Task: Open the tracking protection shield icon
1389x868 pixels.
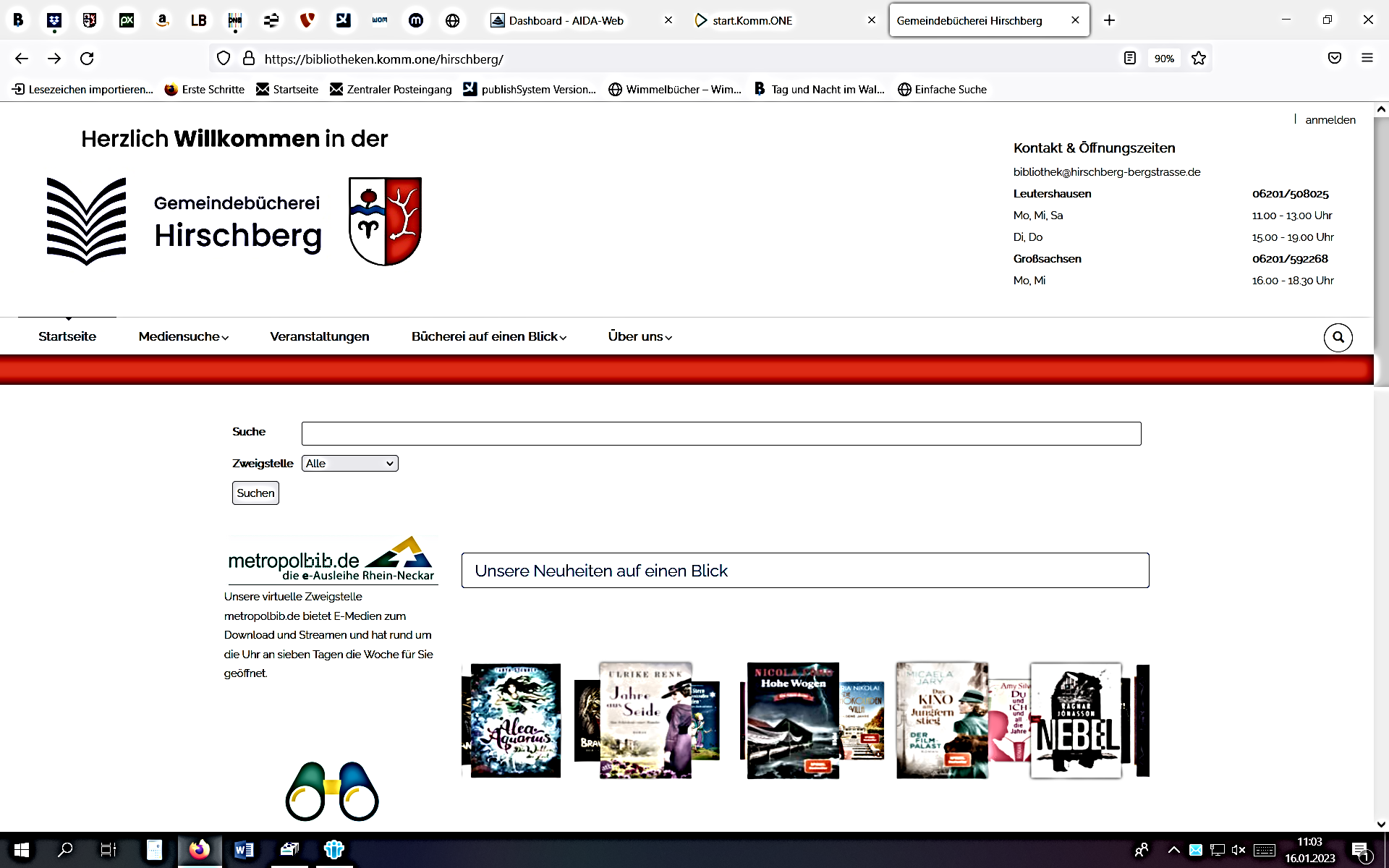Action: tap(224, 59)
